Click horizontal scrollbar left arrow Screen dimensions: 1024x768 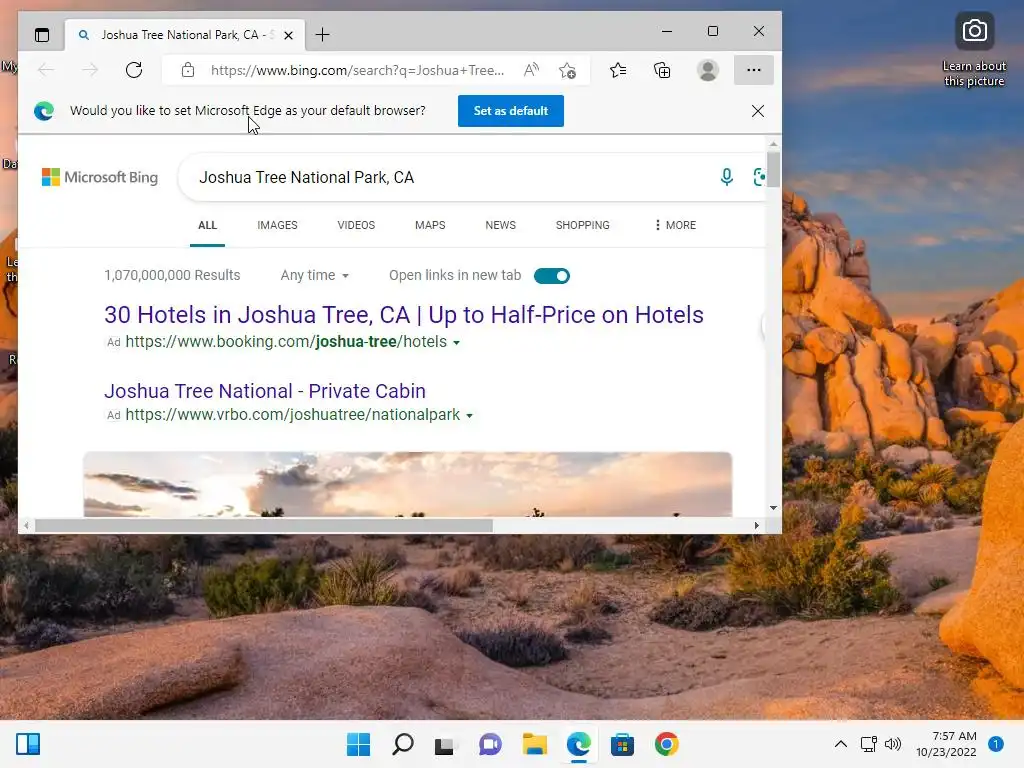click(26, 526)
